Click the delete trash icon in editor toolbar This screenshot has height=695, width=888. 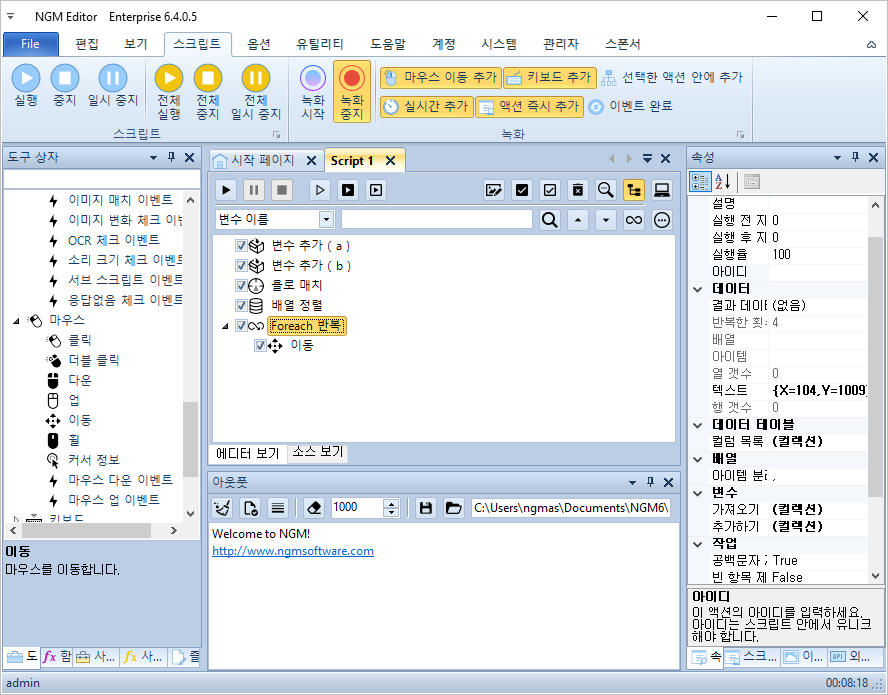point(577,190)
